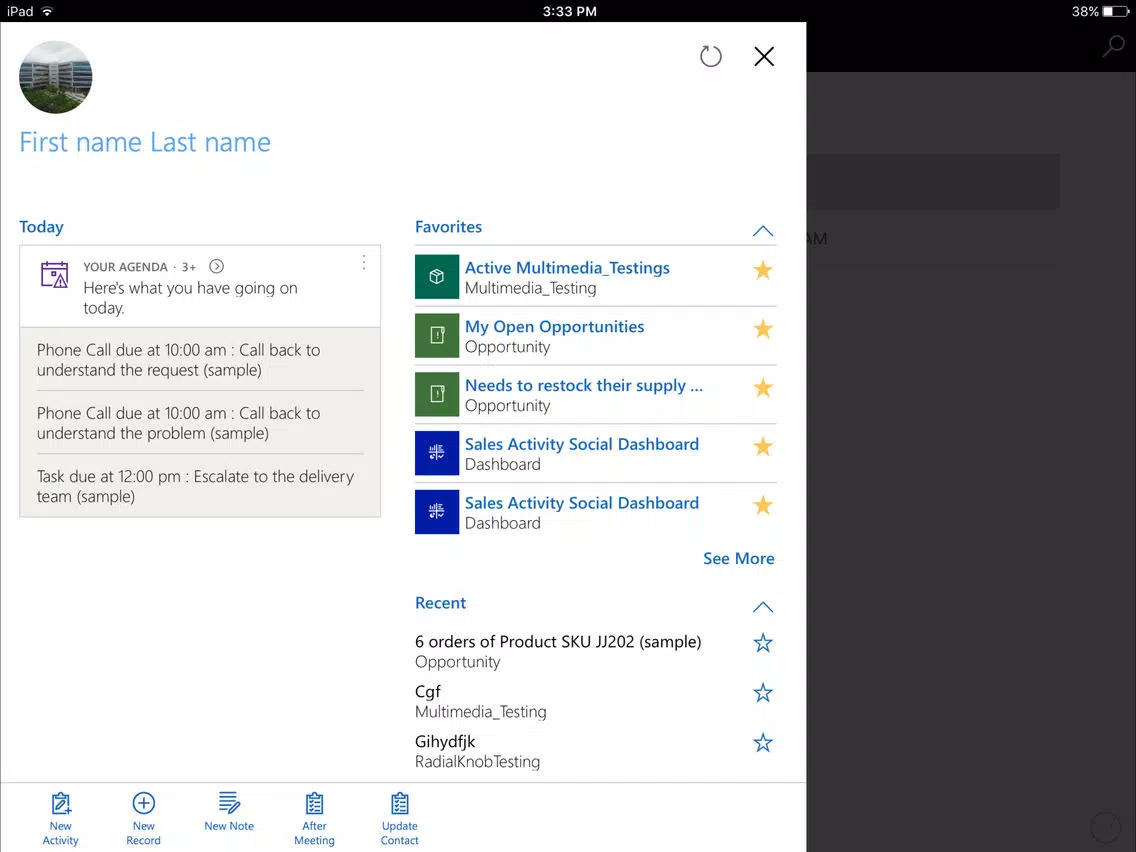This screenshot has width=1136, height=852.
Task: Tap the search magnifier in background app
Action: 1114,46
